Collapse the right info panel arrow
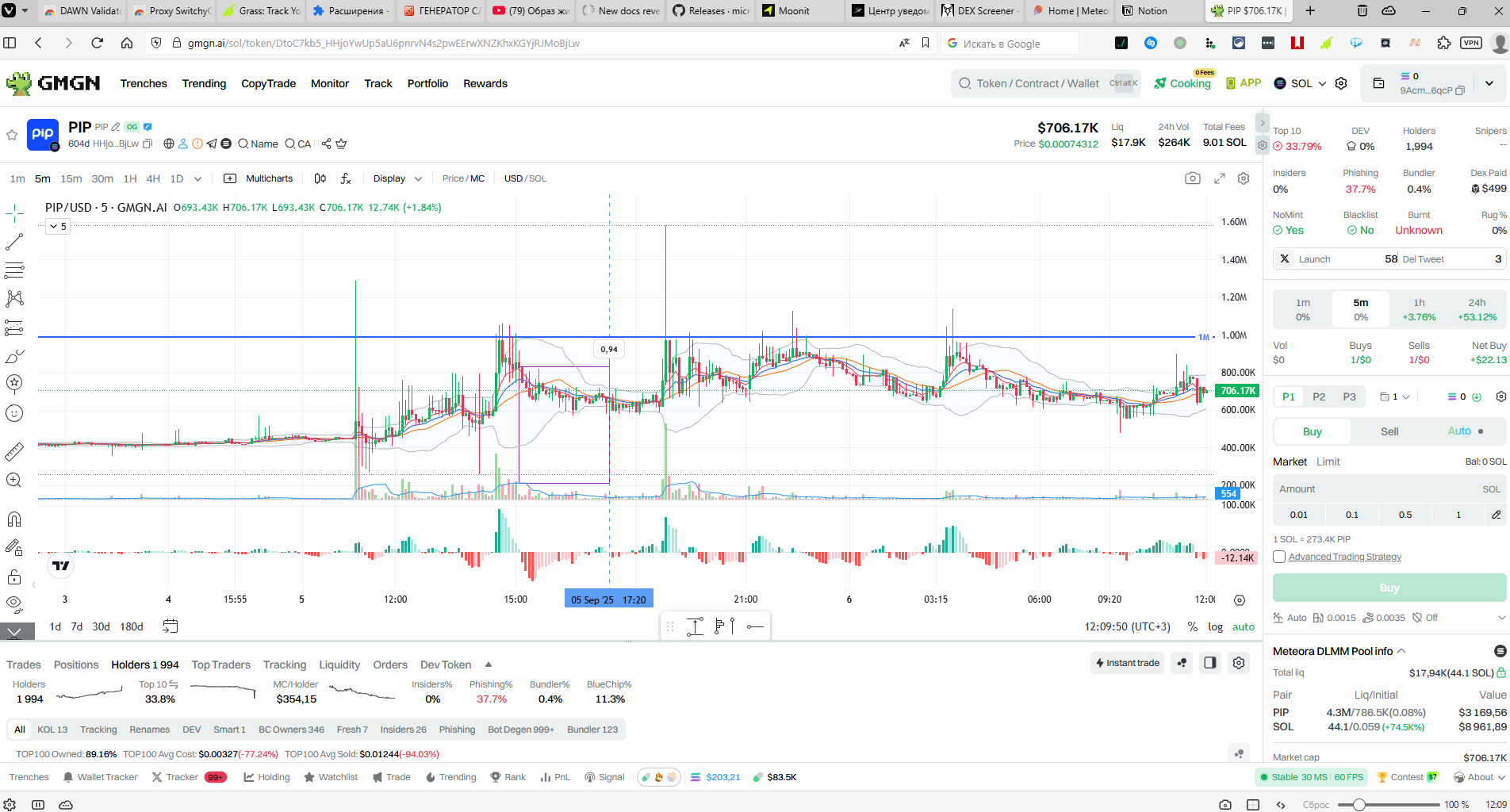 point(1263,123)
